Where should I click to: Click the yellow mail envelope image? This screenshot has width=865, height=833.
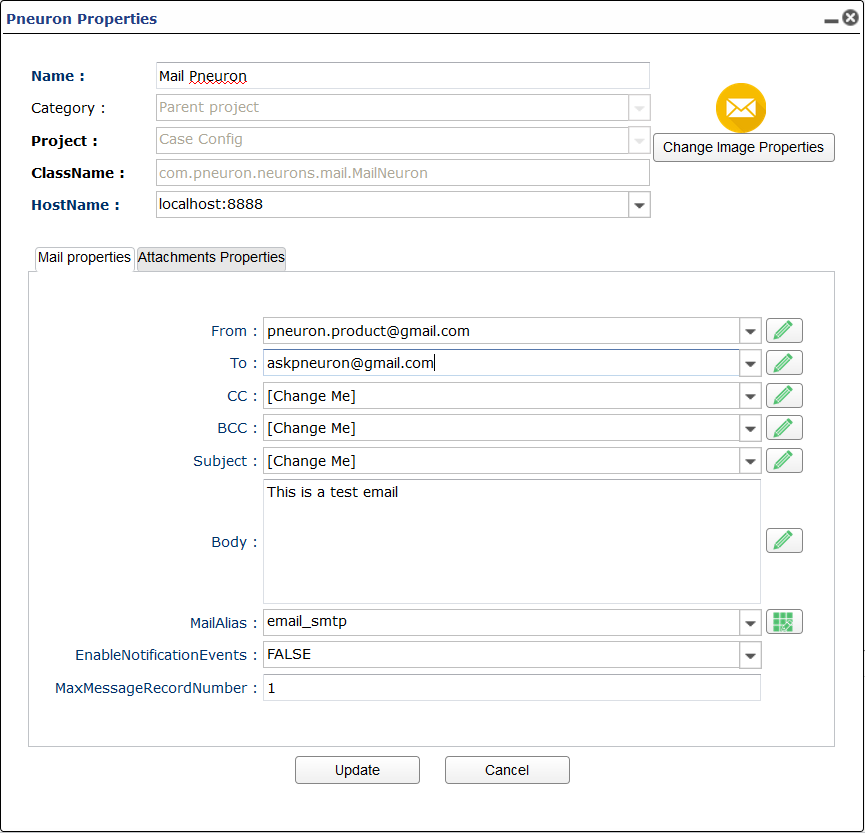pos(740,108)
